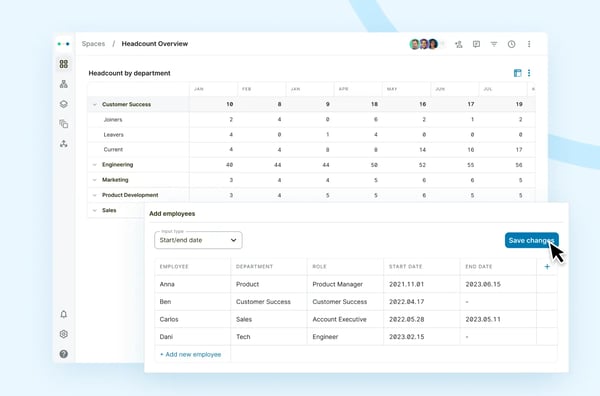Open the dashboard grid icon in sidebar
Screen dimensions: 600x396
point(64,64)
